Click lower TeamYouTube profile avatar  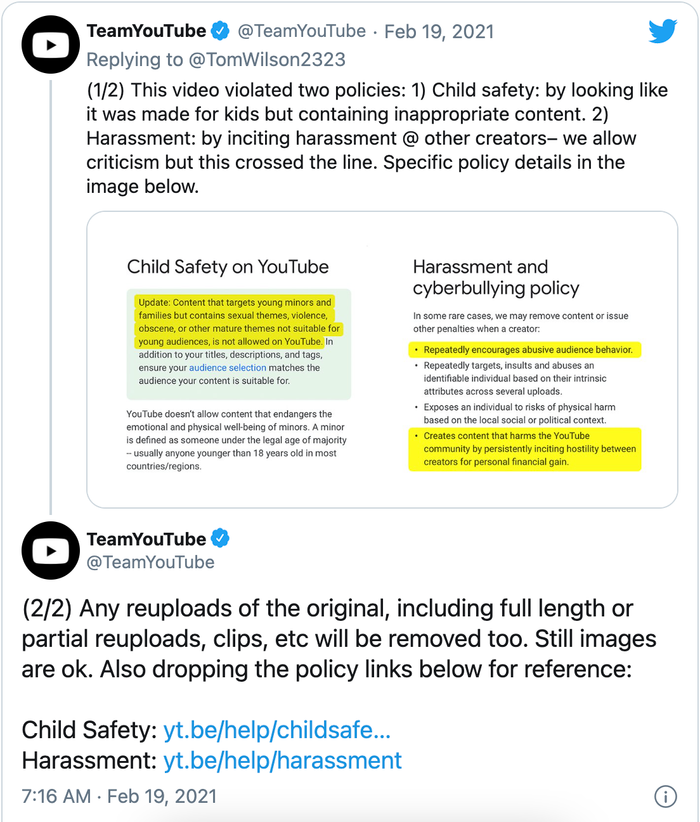click(x=50, y=550)
